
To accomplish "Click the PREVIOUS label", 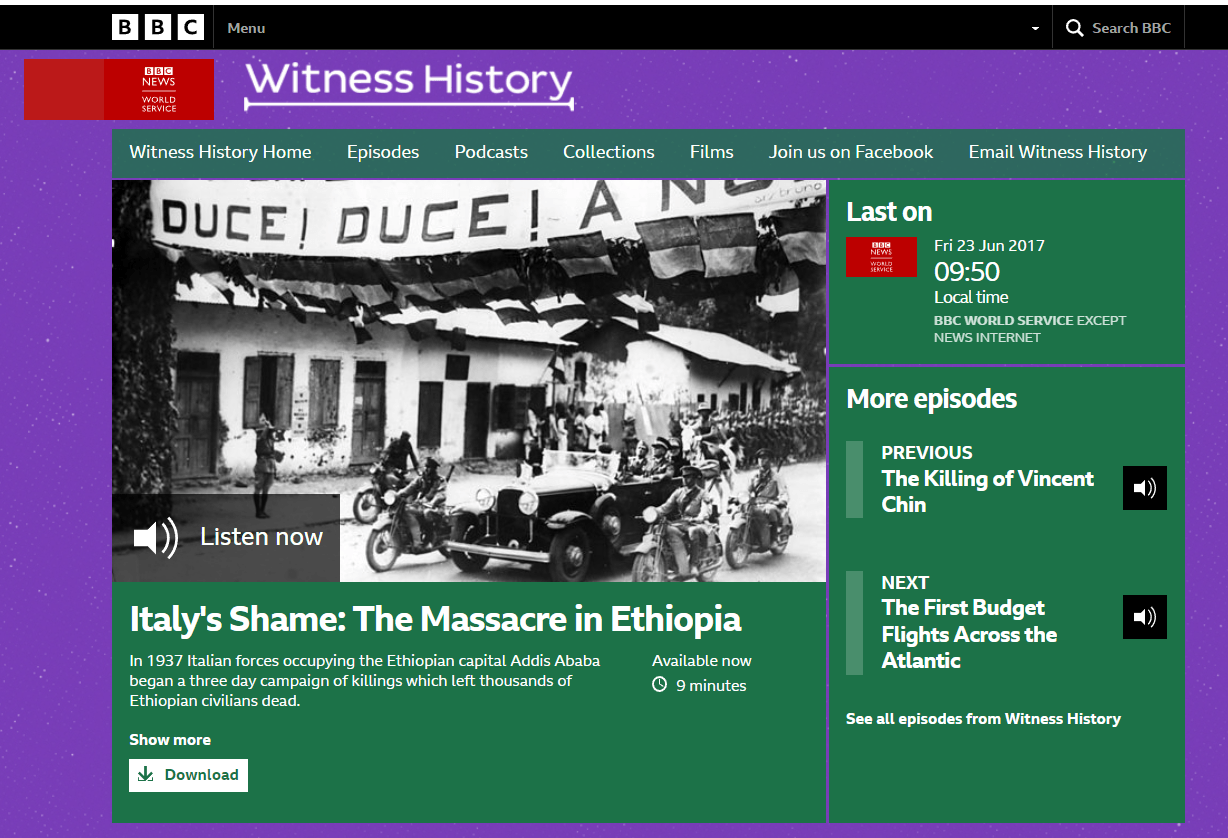I will tap(927, 453).
